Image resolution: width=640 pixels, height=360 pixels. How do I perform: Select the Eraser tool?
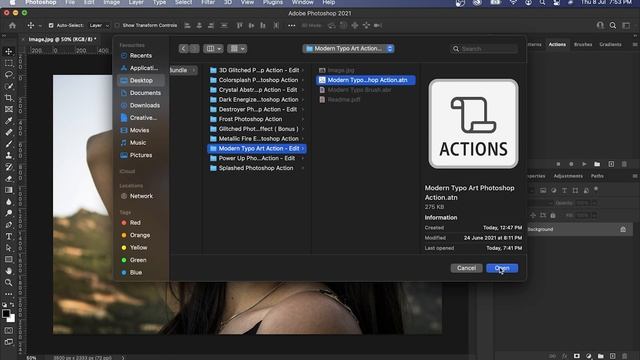coord(9,178)
